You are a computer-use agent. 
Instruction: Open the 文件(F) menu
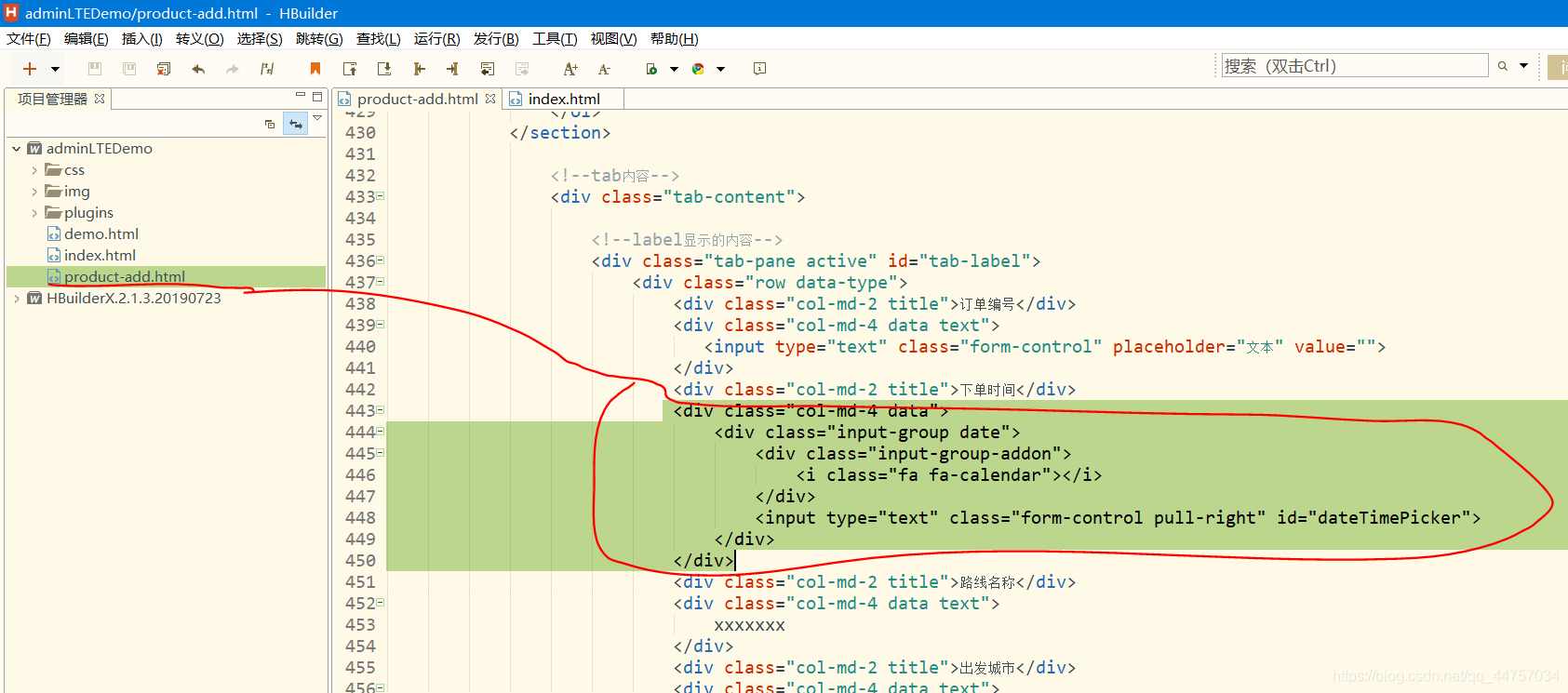click(x=29, y=39)
